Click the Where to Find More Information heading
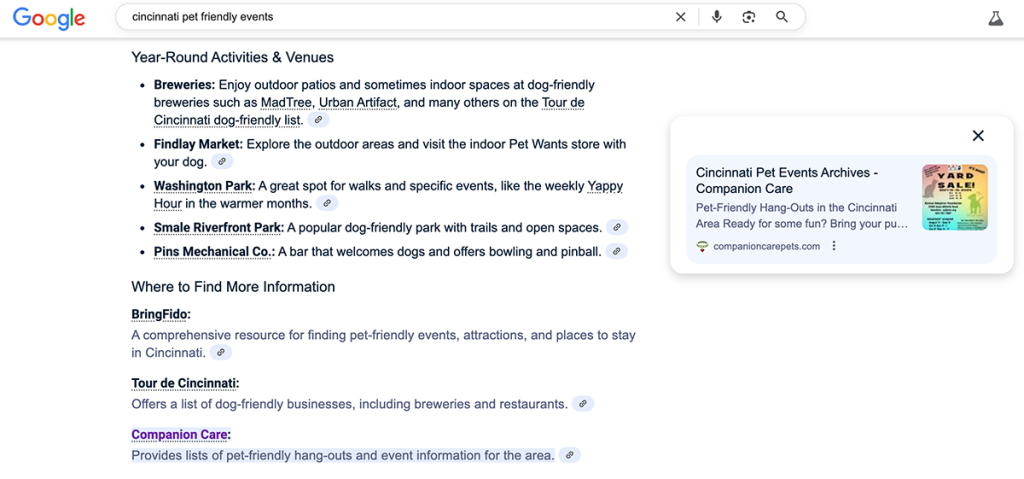This screenshot has height=479, width=1024. coord(233,287)
